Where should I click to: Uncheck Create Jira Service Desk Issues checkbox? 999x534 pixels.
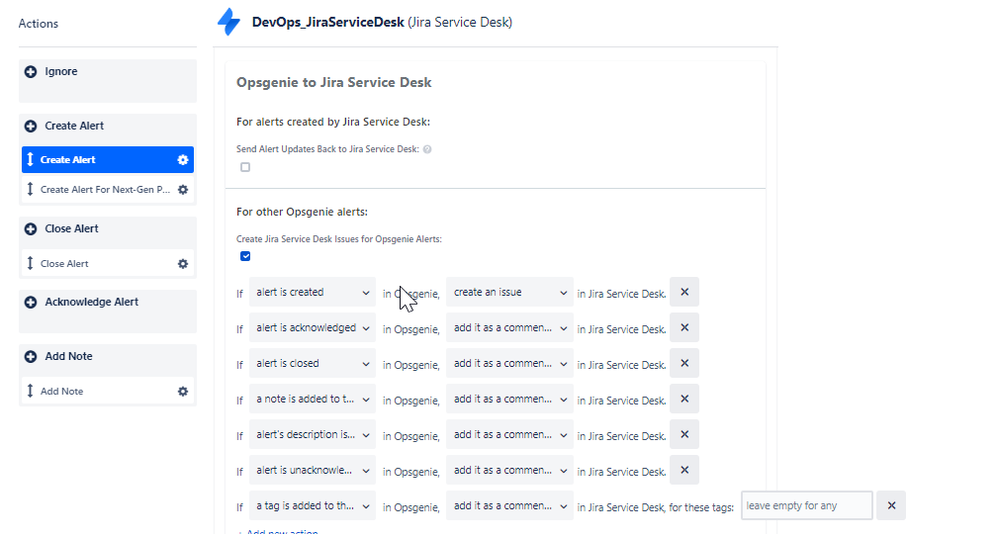coord(245,256)
